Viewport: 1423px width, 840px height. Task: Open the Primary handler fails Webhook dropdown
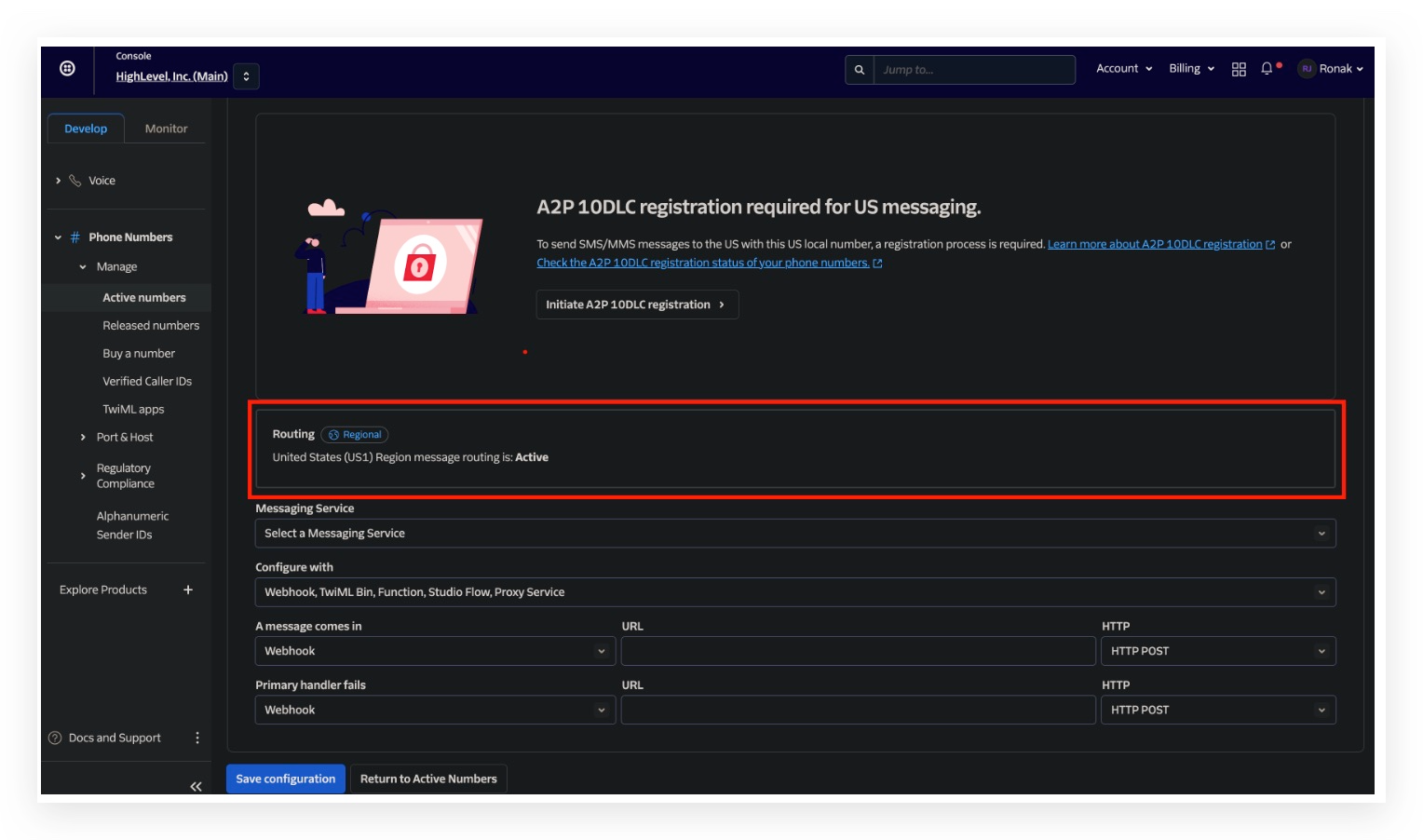tap(435, 710)
